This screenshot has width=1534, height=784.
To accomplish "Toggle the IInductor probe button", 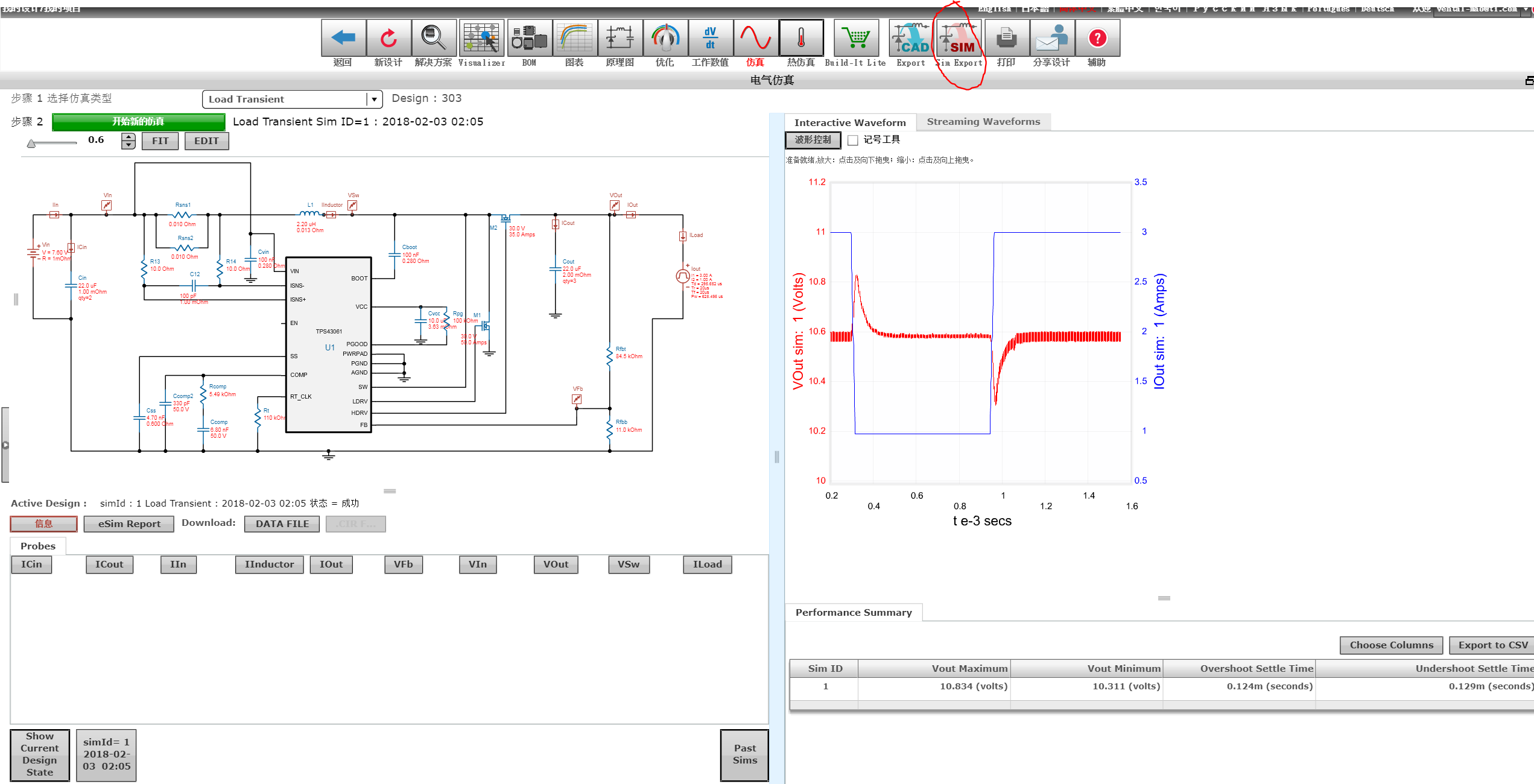I will pyautogui.click(x=269, y=564).
